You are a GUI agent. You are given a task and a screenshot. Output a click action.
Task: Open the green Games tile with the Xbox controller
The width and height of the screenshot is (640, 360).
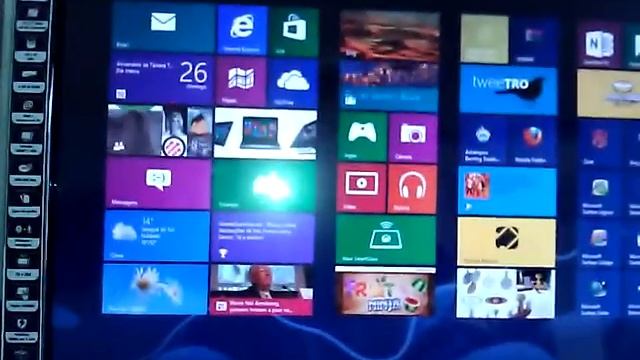click(x=362, y=137)
